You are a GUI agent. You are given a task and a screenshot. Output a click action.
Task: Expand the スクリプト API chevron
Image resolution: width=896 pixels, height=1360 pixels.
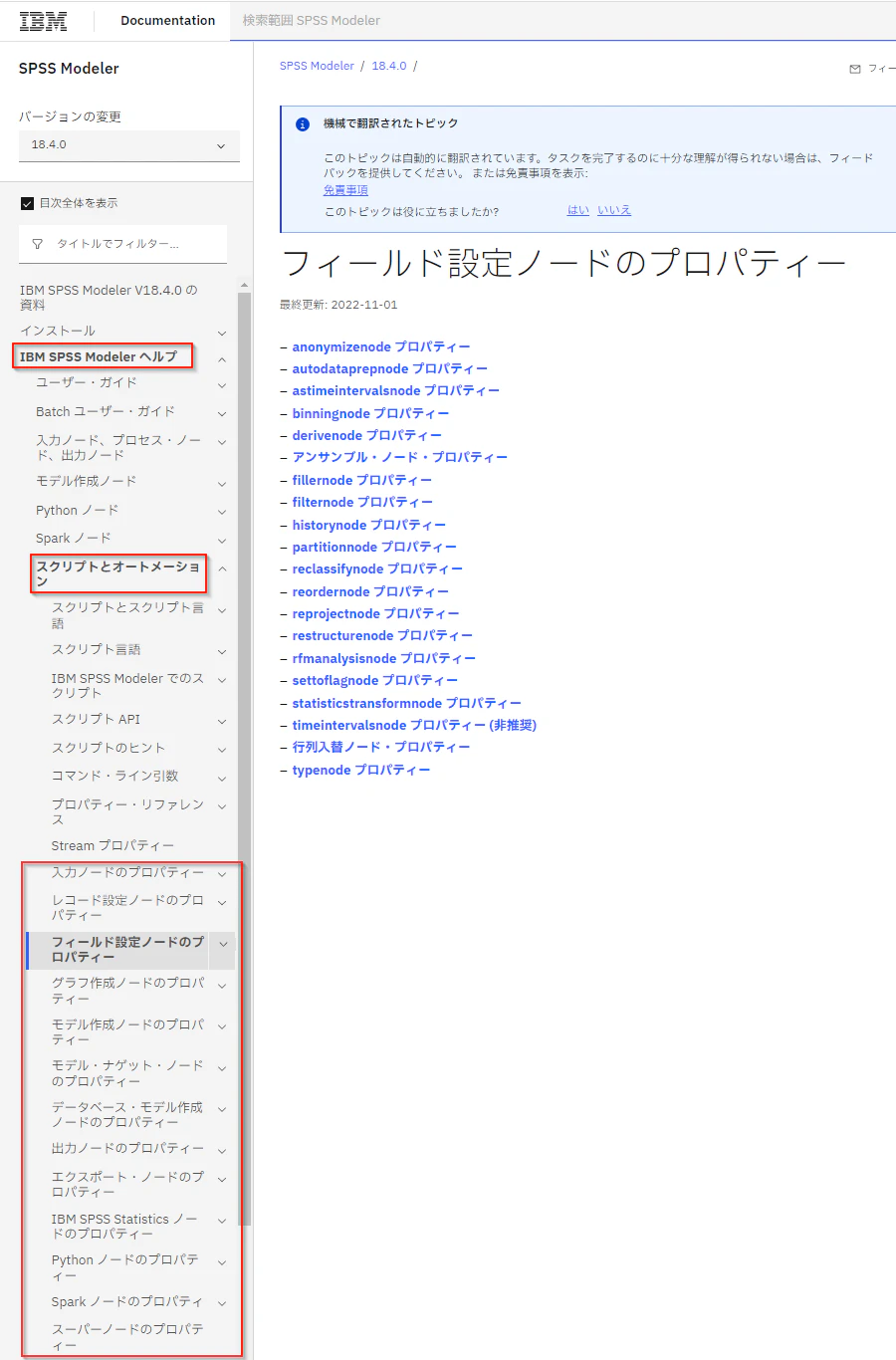click(x=222, y=721)
